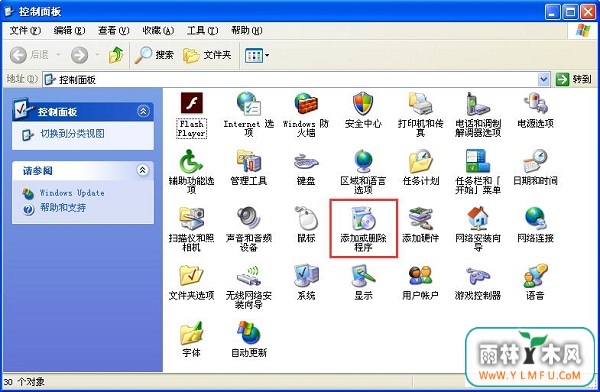Open the 系统 computer icon
Screen dimensions: 600x392
306,276
